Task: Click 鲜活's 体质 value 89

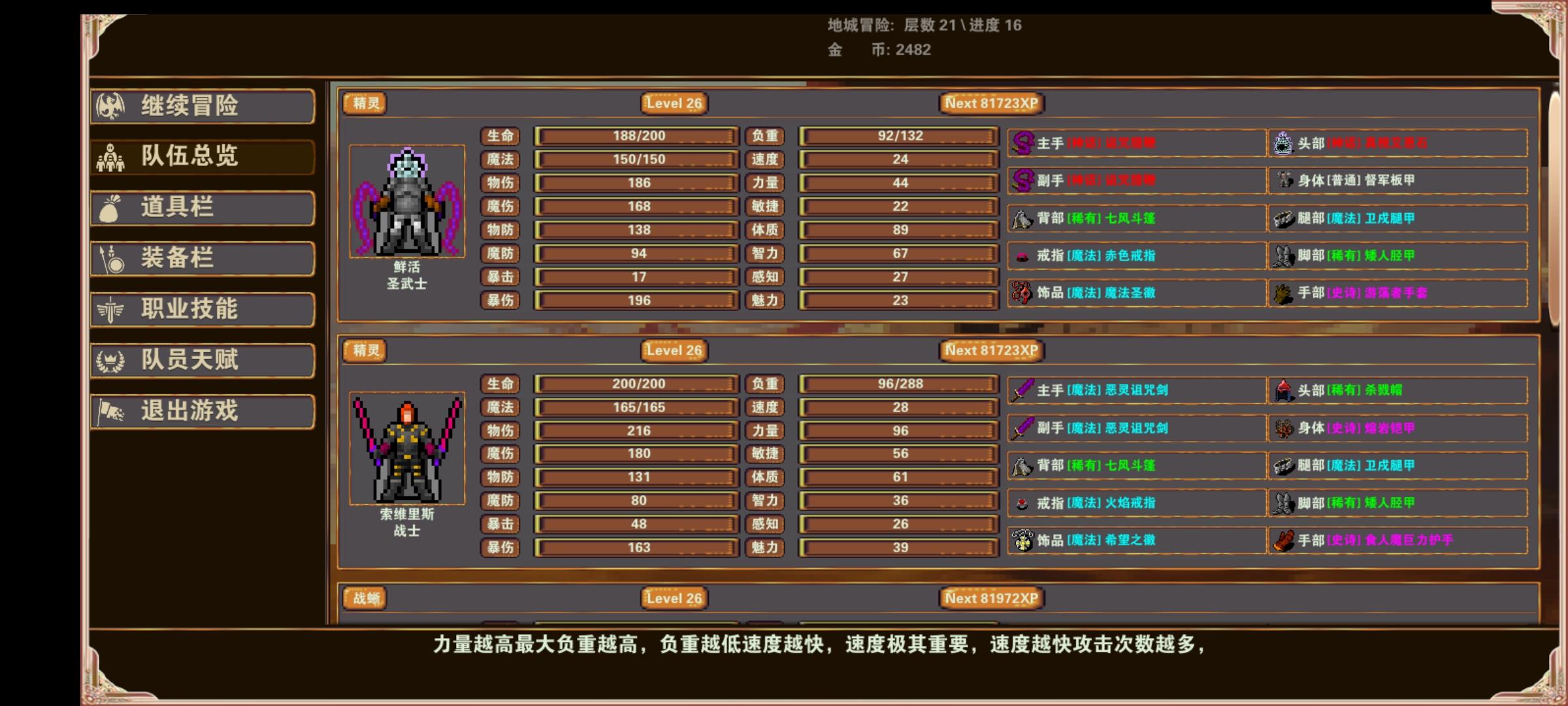Action: pyautogui.click(x=900, y=230)
